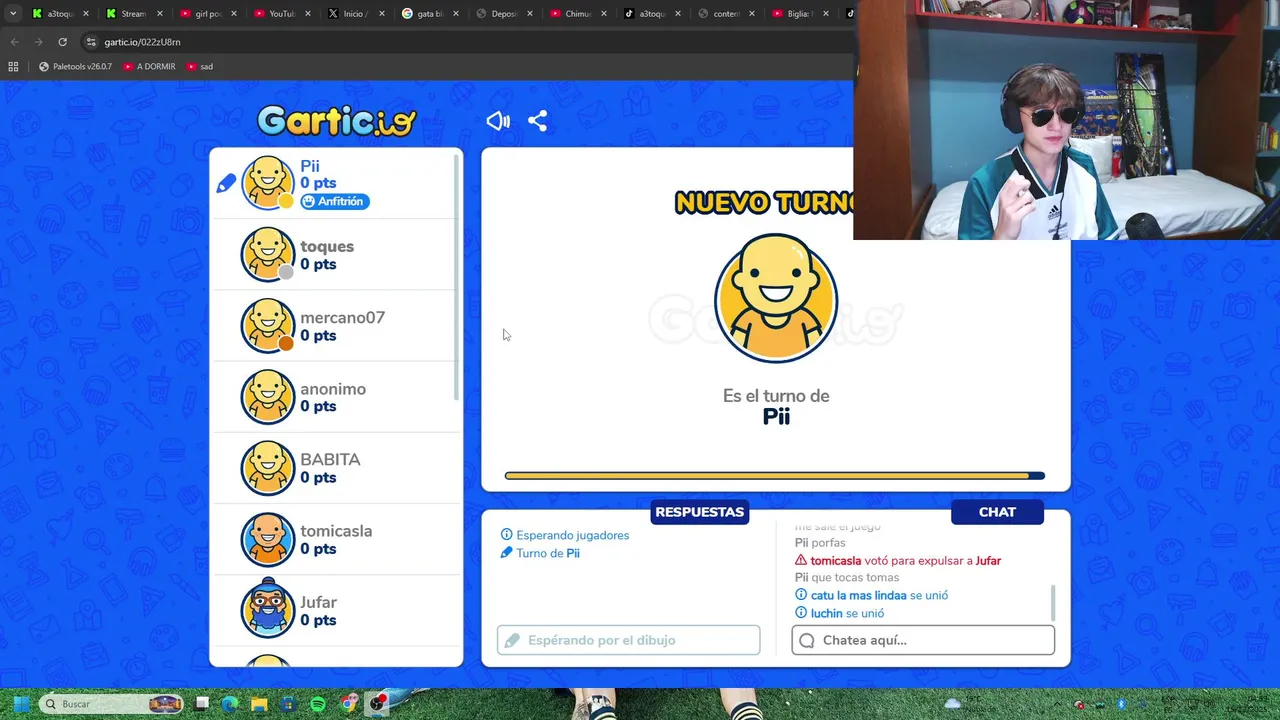
Task: Launch Microsoft Edge from taskbar
Action: click(230, 704)
